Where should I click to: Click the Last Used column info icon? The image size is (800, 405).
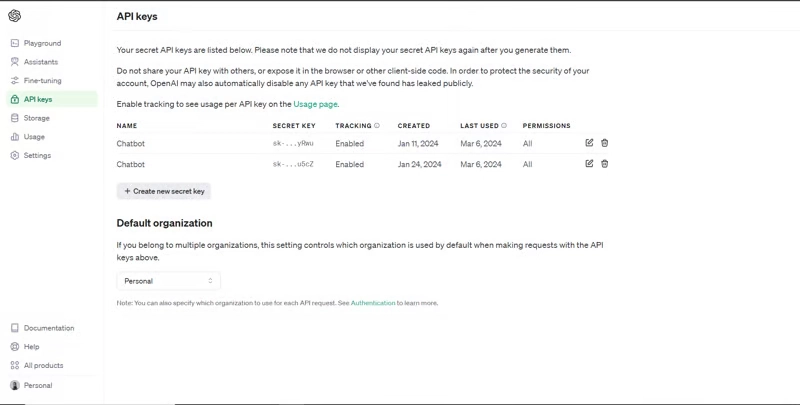coord(504,125)
